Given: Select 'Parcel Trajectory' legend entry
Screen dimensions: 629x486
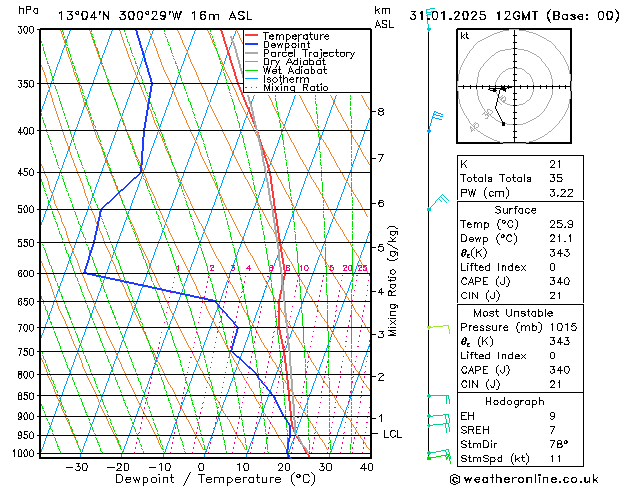Looking at the screenshot, I should click(x=309, y=53).
